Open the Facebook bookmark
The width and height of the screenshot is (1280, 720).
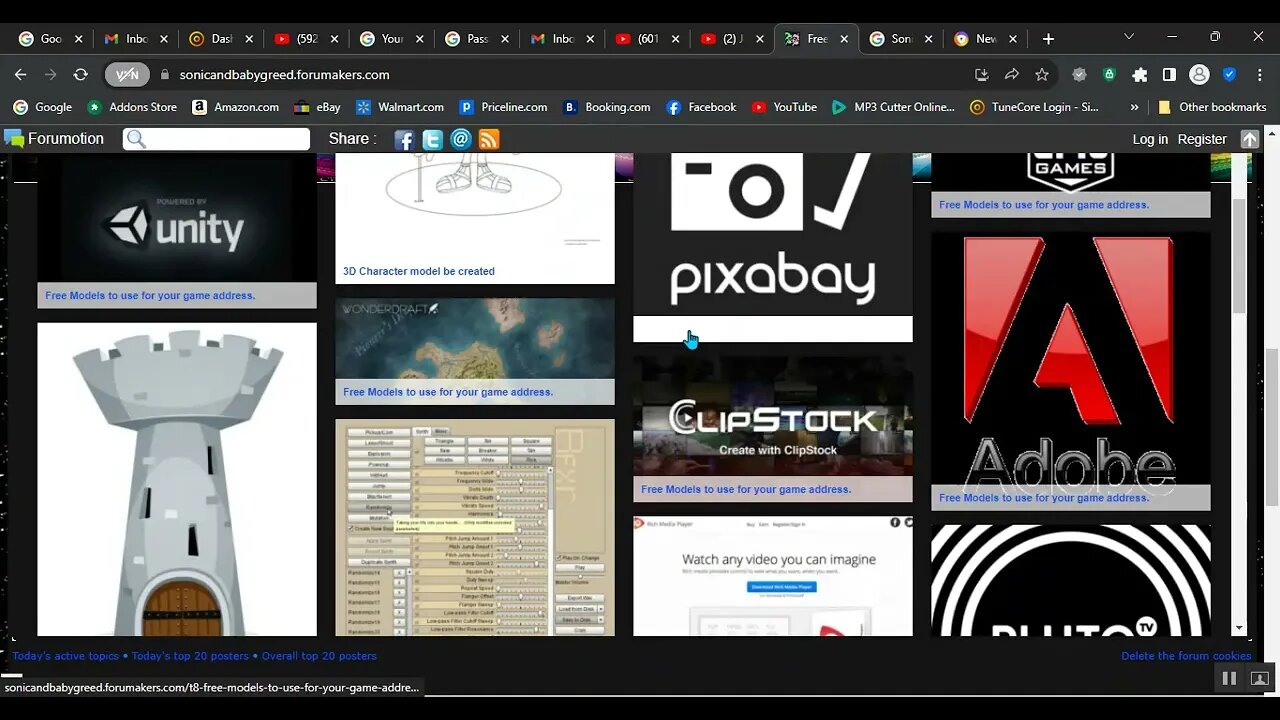click(701, 107)
